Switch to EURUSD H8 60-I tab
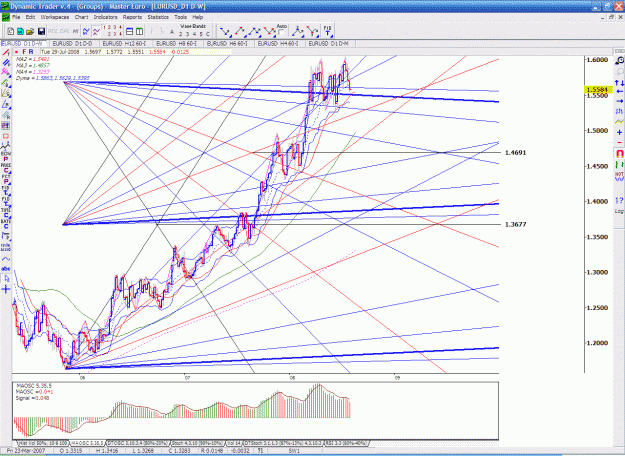Viewport: 625px width, 456px height. [176, 43]
